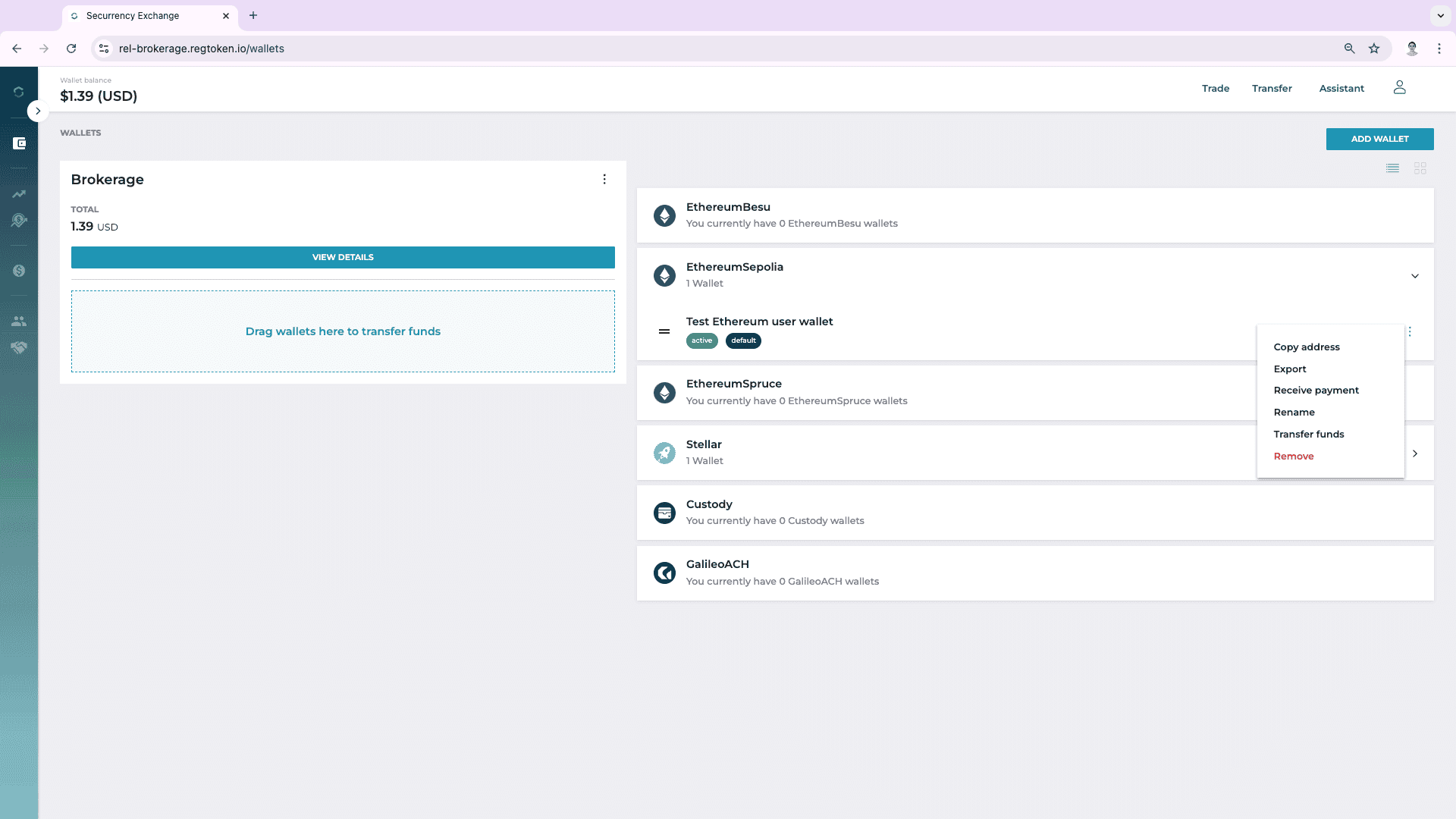Screen dimensions: 1456x819
Task: Go forward in browser history
Action: coord(44,49)
